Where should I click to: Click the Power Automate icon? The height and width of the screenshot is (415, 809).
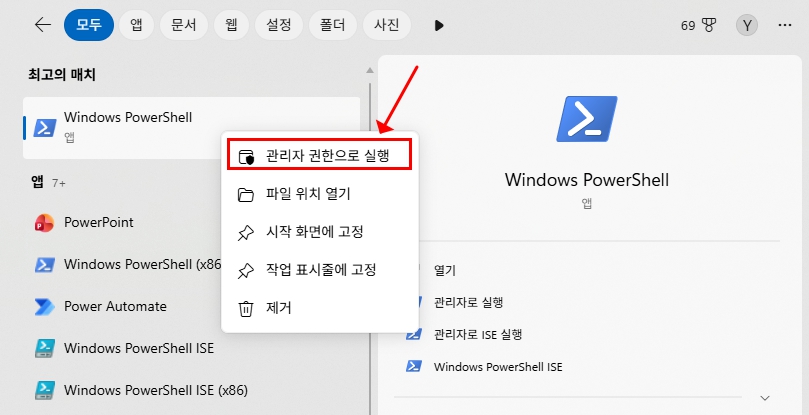tap(44, 307)
